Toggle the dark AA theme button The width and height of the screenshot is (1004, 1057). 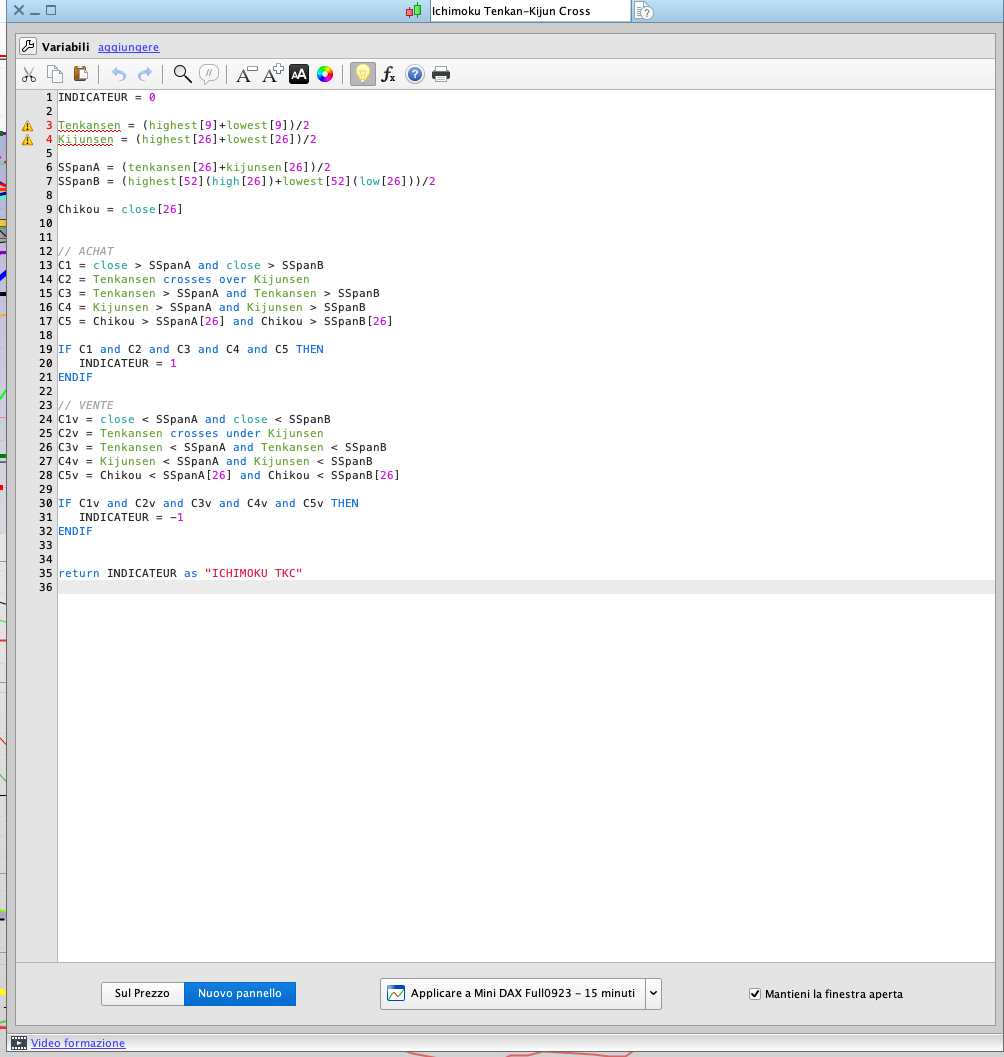pos(299,74)
